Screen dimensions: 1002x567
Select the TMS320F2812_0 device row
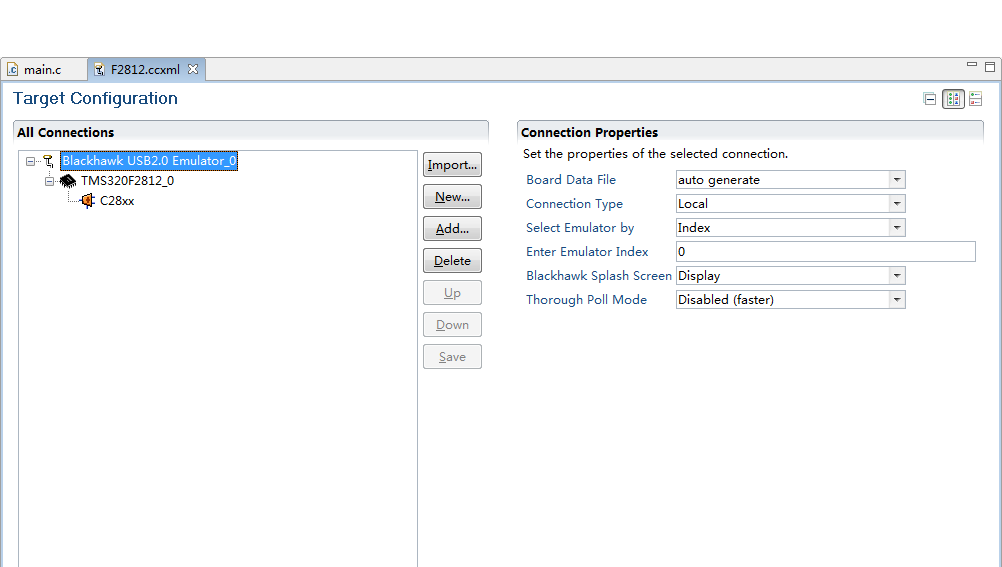(127, 181)
